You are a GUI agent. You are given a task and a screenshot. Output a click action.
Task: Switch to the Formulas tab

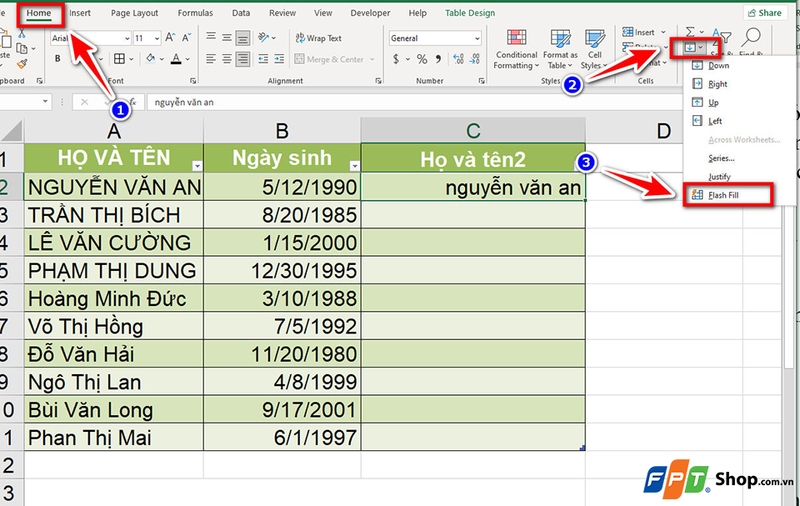[195, 13]
